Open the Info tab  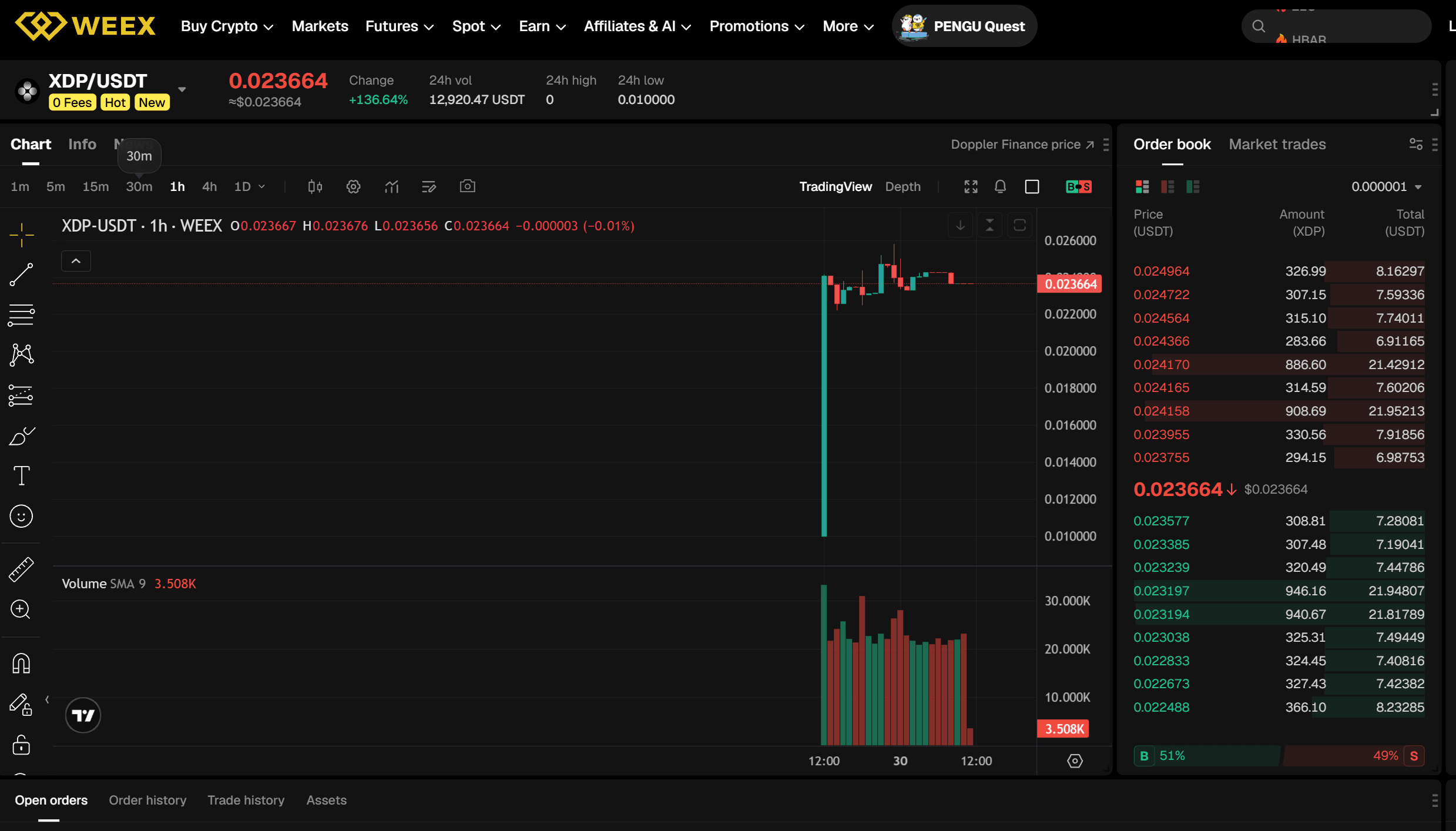82,144
